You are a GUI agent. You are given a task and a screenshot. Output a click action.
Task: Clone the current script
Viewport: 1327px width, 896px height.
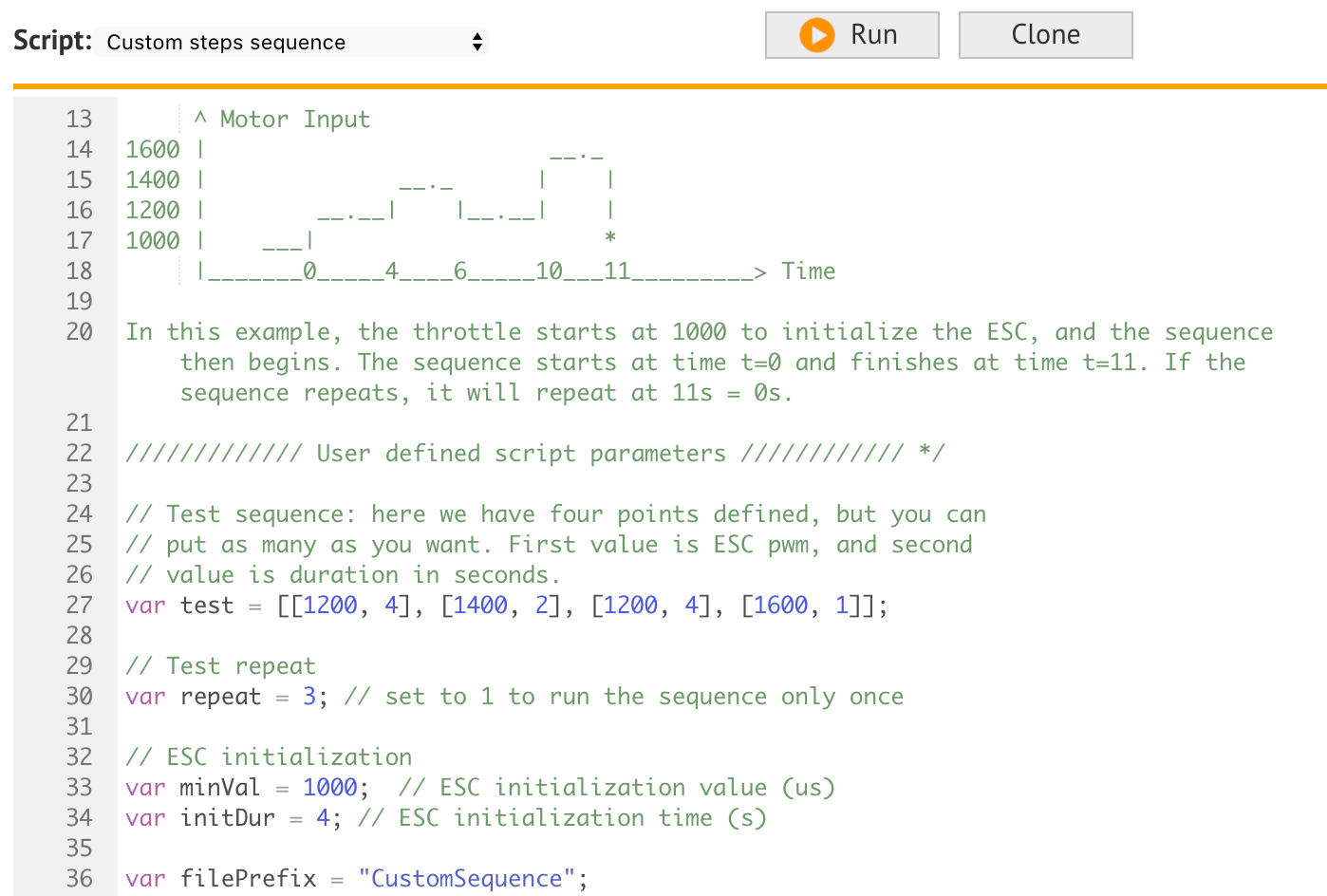tap(1045, 34)
